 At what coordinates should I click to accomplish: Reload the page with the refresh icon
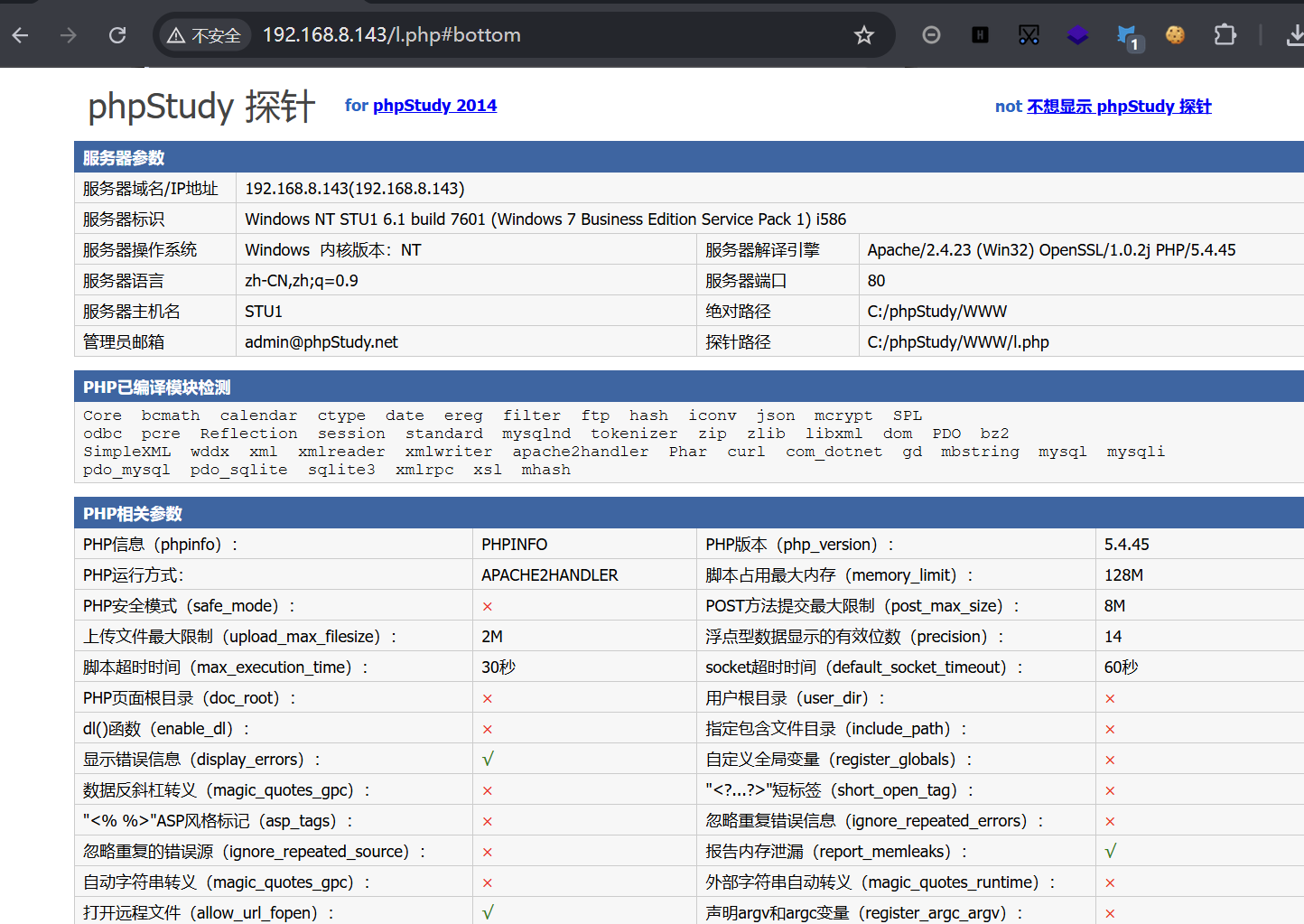117,35
